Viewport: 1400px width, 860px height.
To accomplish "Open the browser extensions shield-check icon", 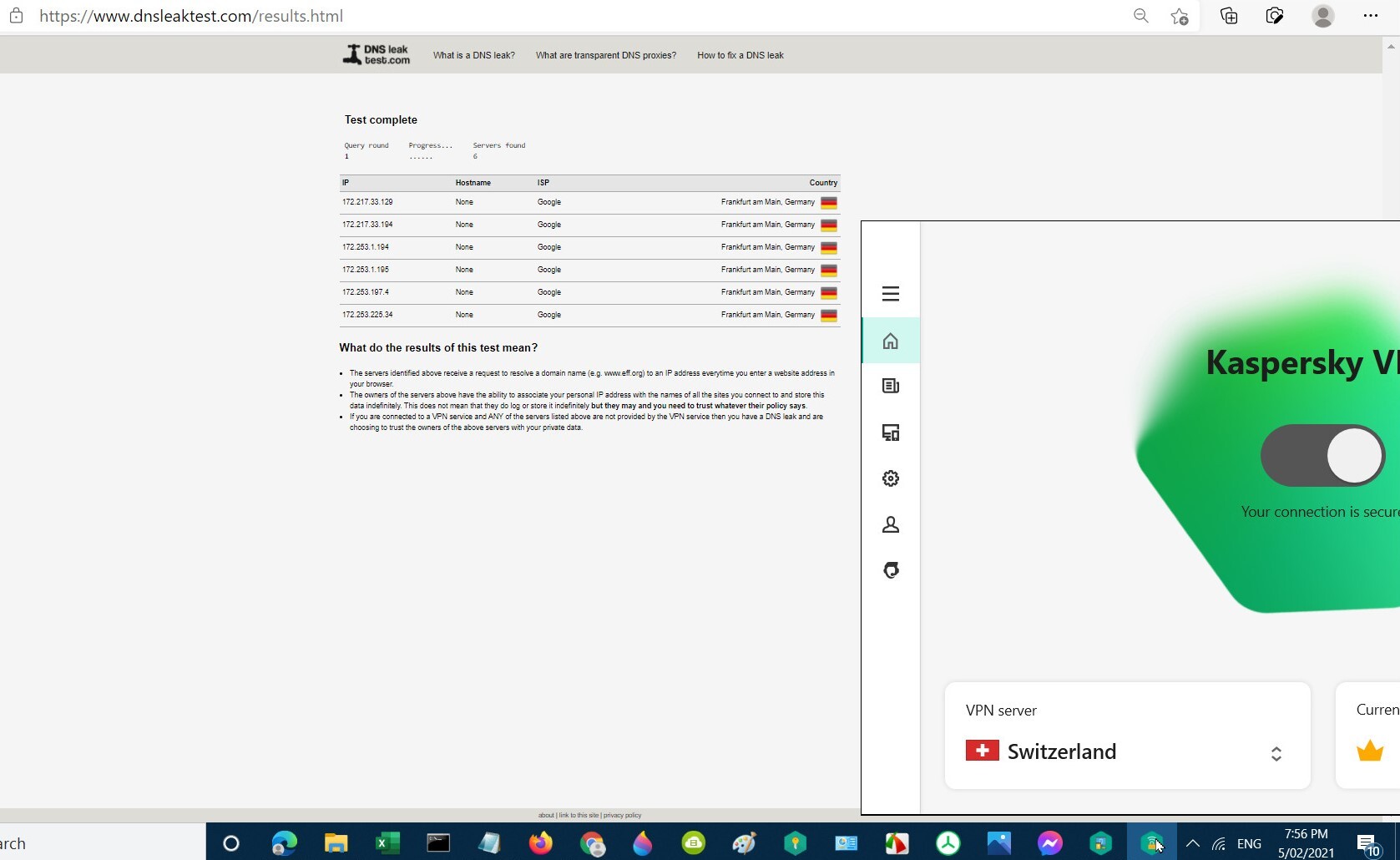I will click(x=1275, y=16).
